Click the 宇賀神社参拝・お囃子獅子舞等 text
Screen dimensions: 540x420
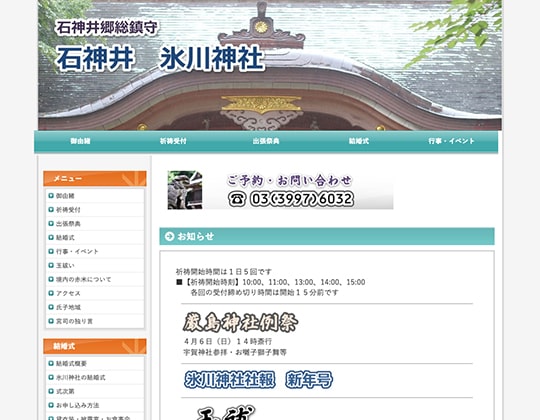click(x=235, y=352)
